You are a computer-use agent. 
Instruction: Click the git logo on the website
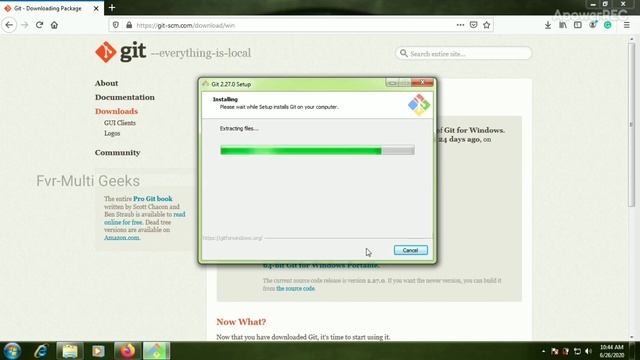[120, 52]
